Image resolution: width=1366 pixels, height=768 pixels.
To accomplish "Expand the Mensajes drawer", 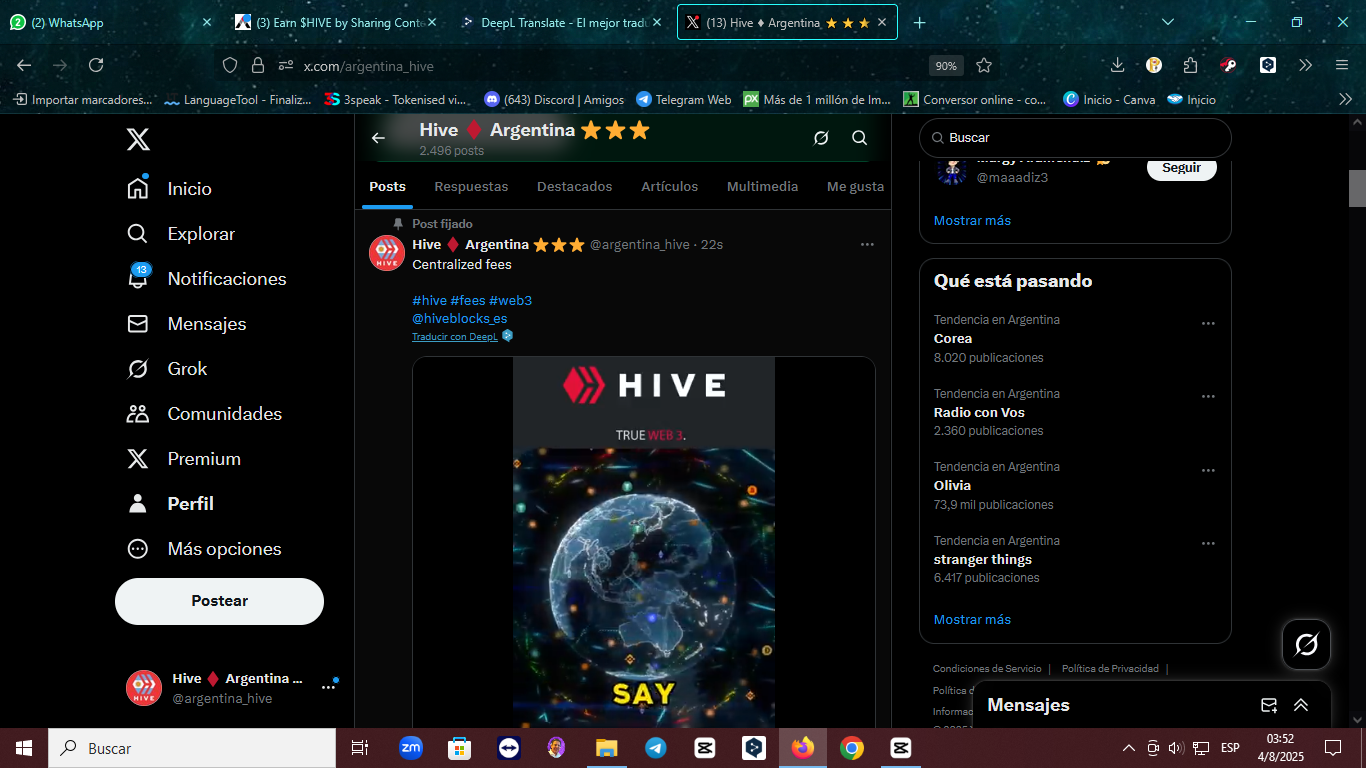I will point(1301,705).
